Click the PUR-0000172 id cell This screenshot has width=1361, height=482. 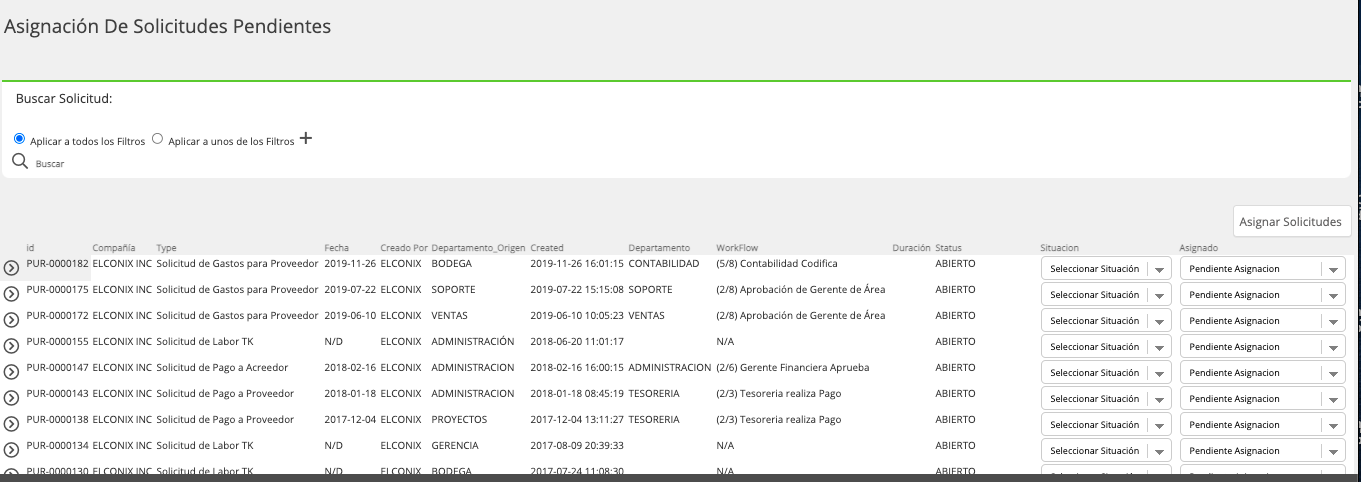[58, 315]
